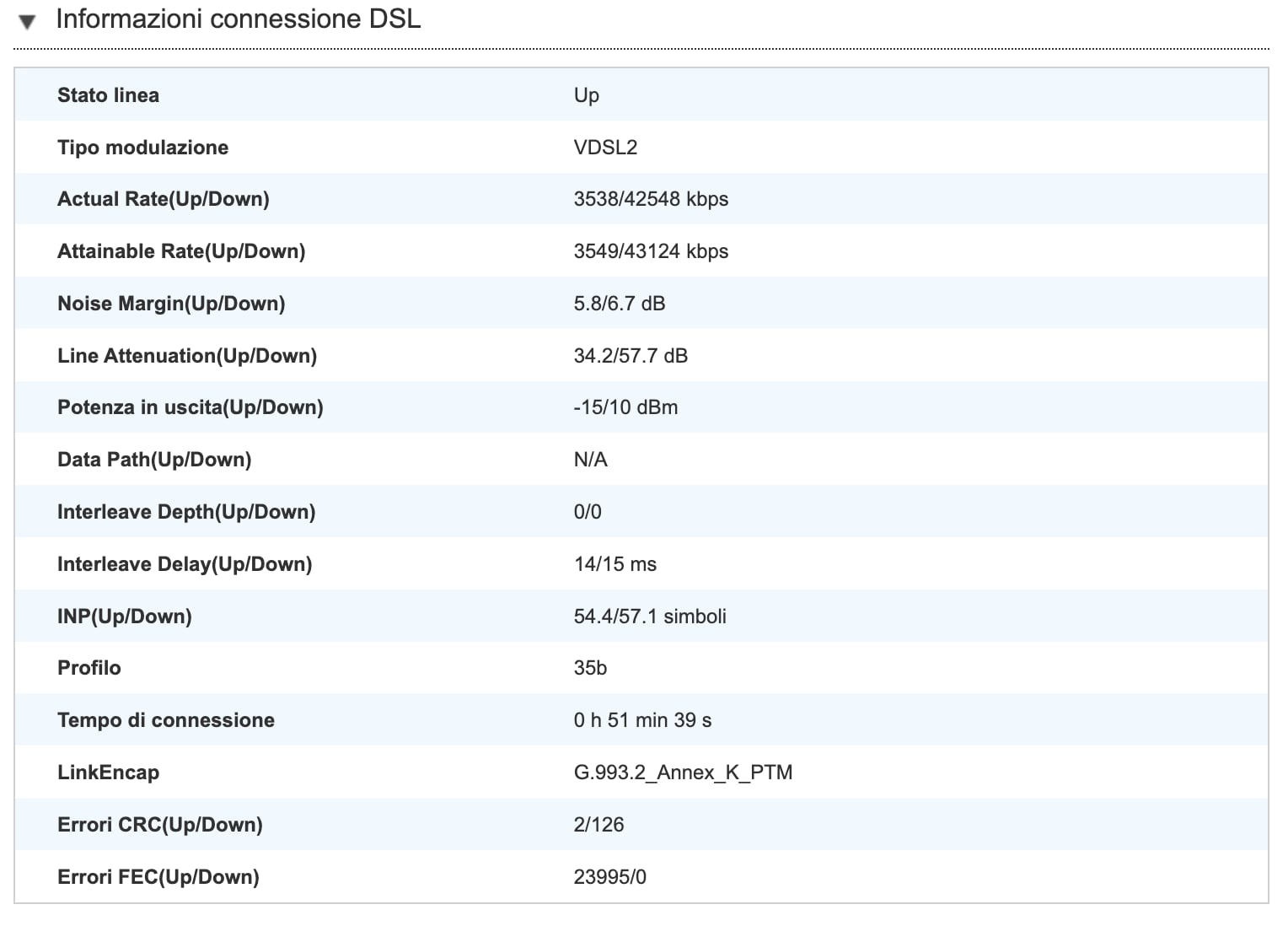Select the 35b Profilo value
The height and width of the screenshot is (926, 1288).
point(590,668)
